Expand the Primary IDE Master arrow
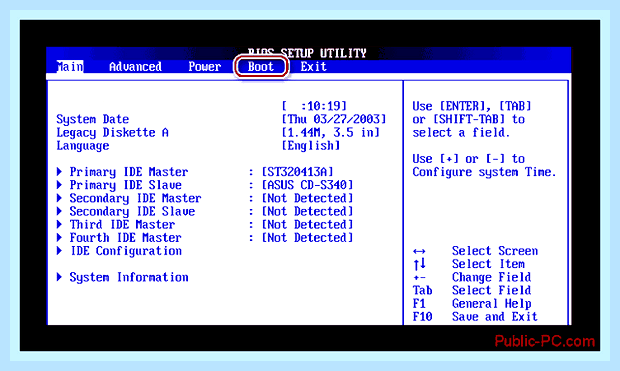 [59, 172]
